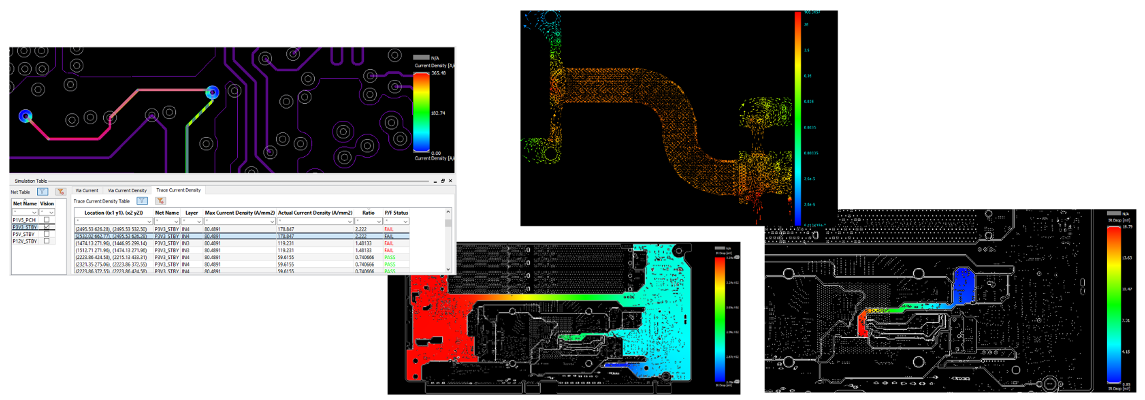Apply filter for Trace Current Density Table
The width and height of the screenshot is (1145, 400).
142,201
